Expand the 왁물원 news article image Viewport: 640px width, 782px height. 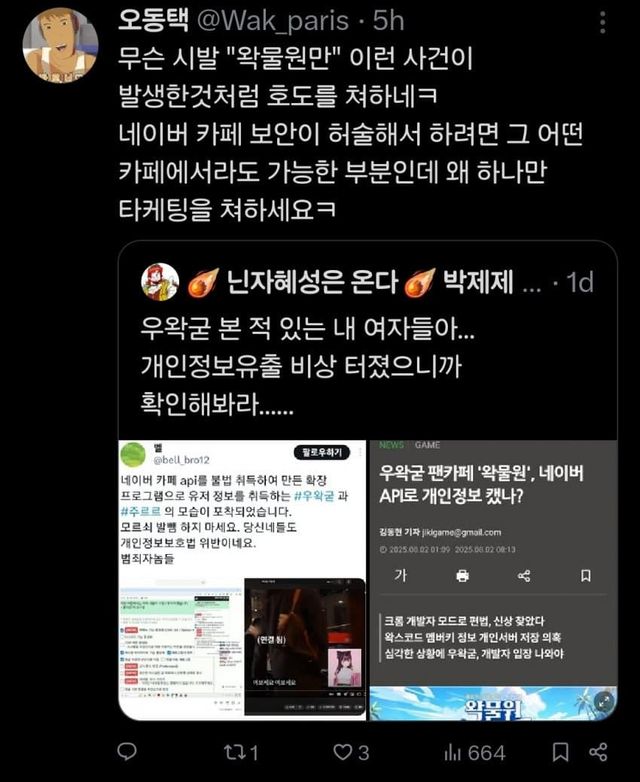point(493,580)
